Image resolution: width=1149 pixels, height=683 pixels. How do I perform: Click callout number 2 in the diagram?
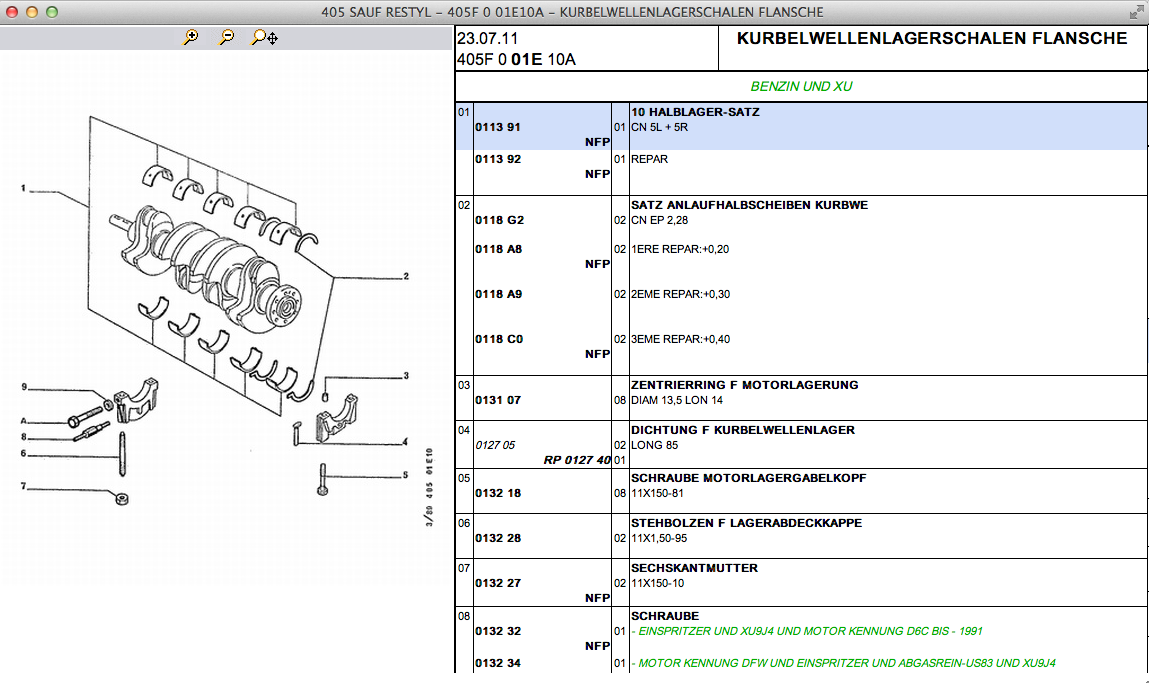tap(406, 276)
